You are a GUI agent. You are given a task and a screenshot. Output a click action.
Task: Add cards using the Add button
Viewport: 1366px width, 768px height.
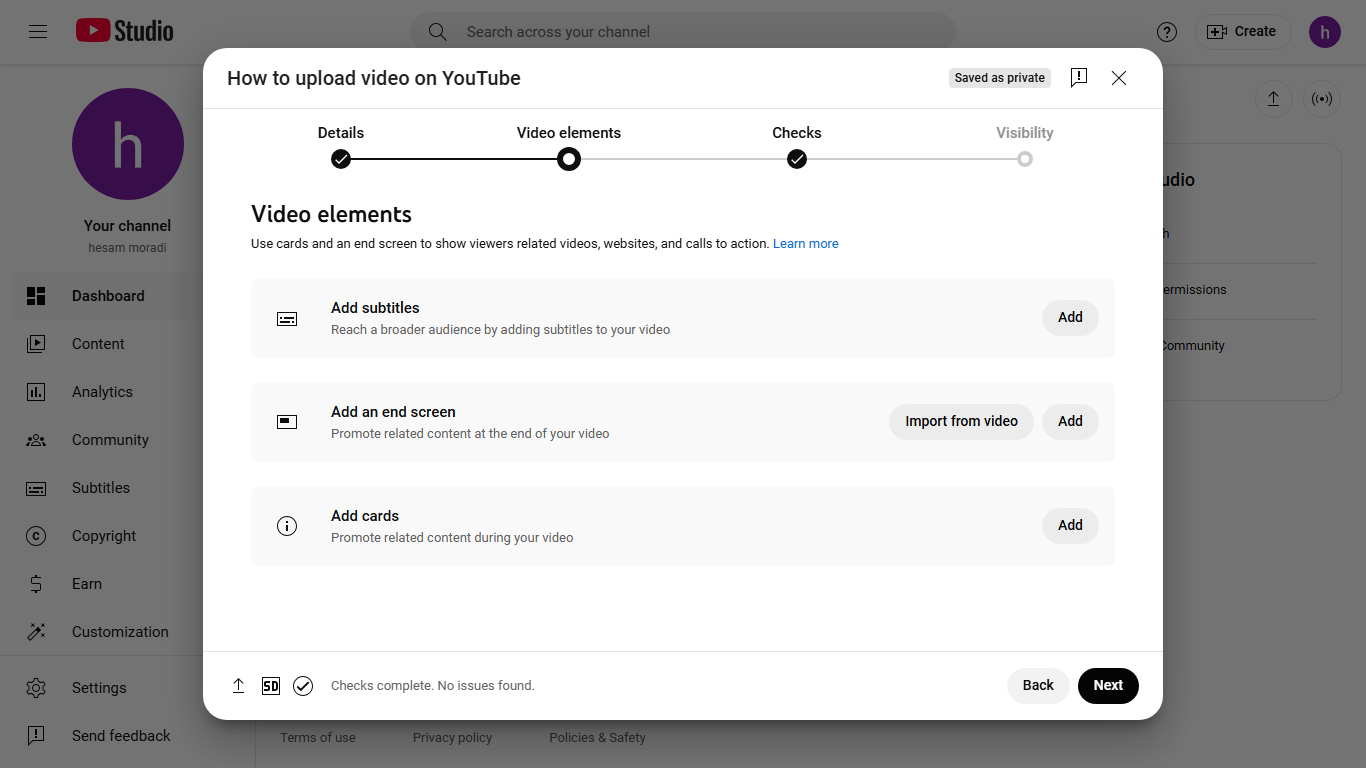1070,526
